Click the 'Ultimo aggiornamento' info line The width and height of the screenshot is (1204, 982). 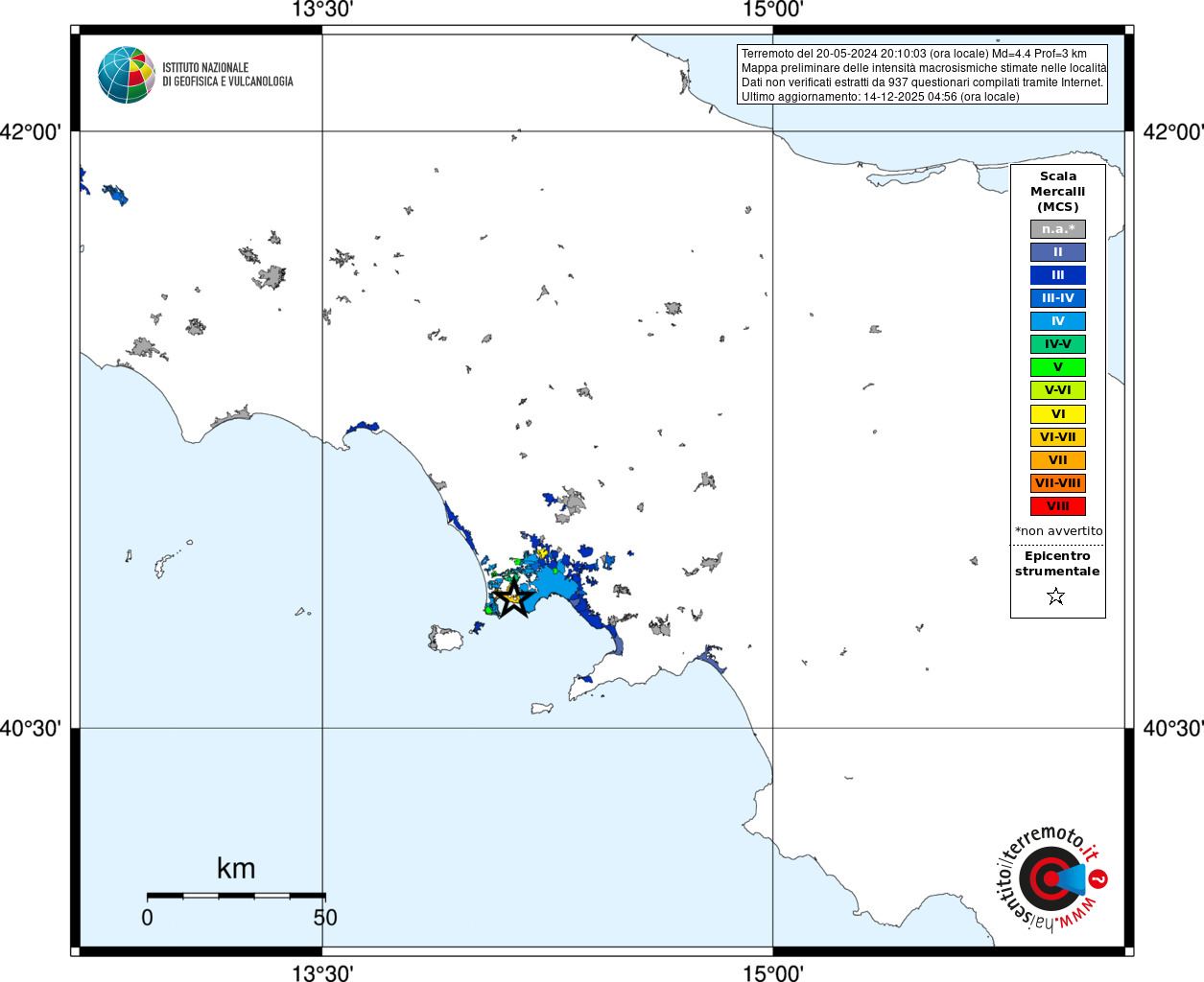coord(881,97)
